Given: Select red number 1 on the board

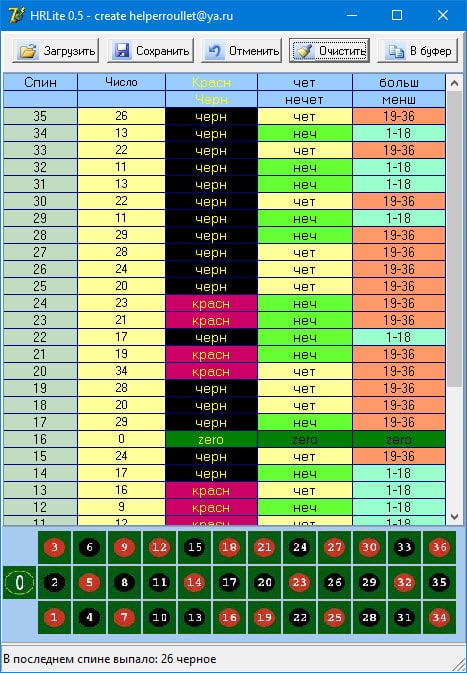Looking at the screenshot, I should [x=55, y=618].
